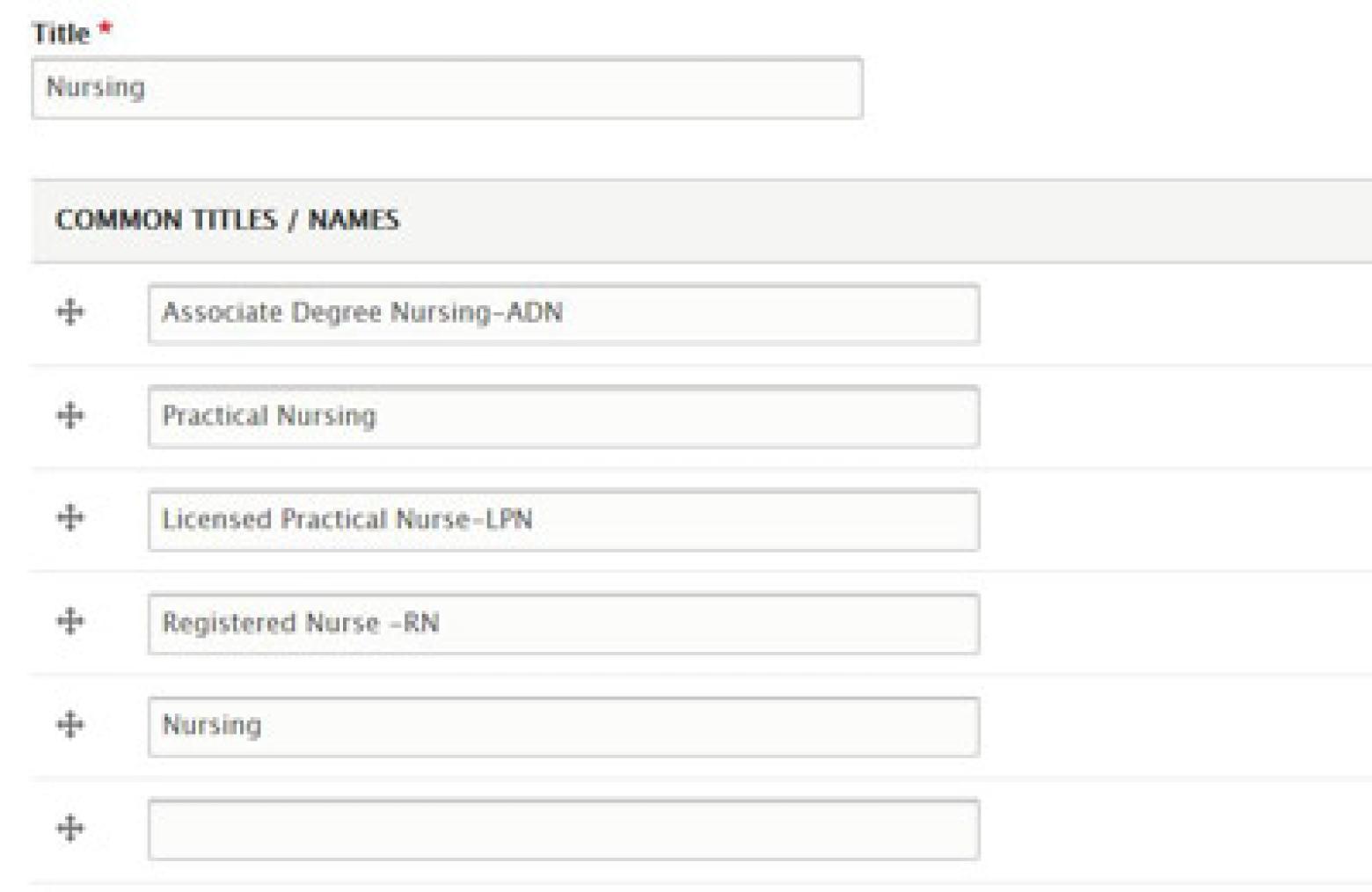This screenshot has height=892, width=1372.
Task: Select the Associate Degree Nursing-ADN text box
Action: pos(563,314)
